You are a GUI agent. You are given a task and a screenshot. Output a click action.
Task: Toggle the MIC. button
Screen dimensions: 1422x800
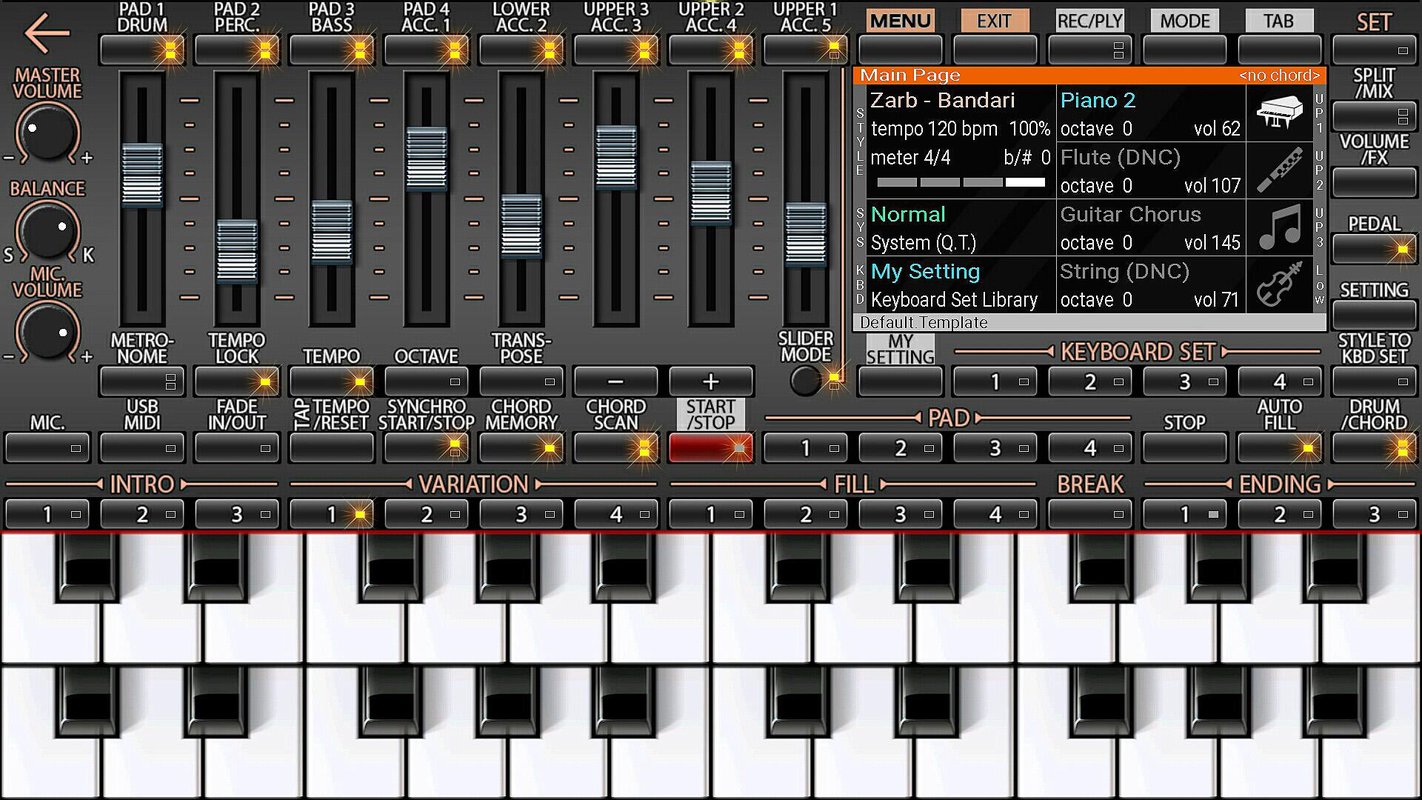[47, 448]
